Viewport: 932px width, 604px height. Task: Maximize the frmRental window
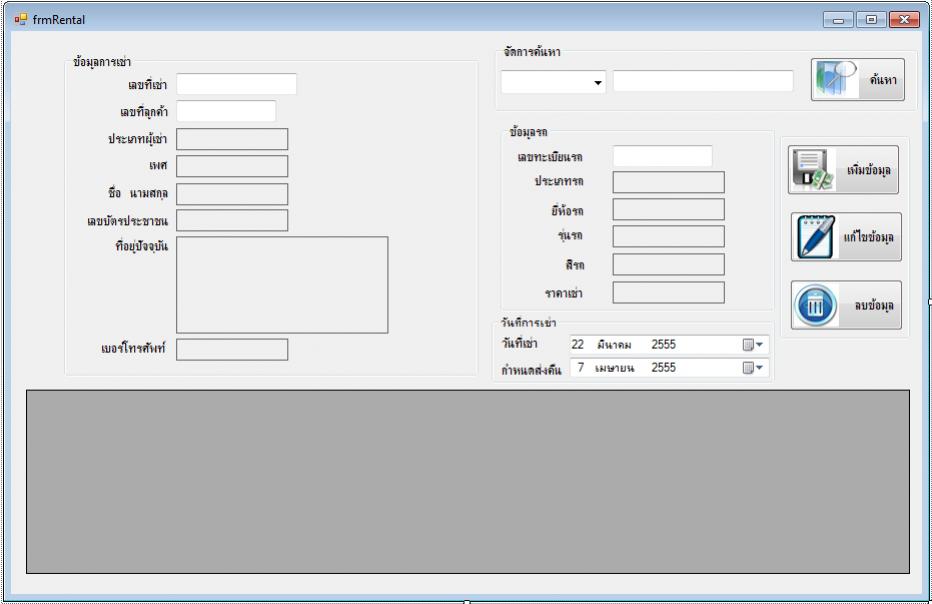(871, 20)
